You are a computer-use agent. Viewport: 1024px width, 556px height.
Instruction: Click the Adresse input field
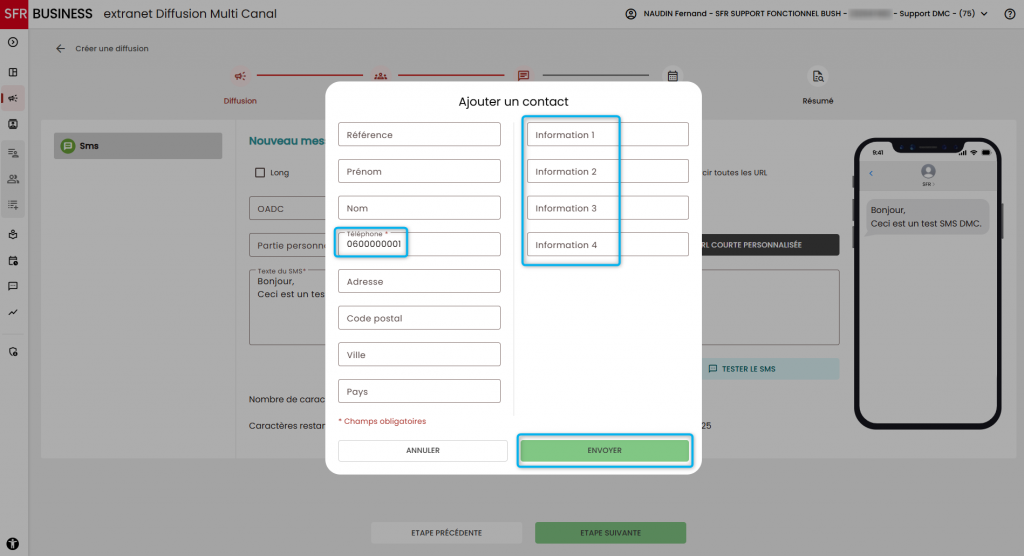pos(419,281)
